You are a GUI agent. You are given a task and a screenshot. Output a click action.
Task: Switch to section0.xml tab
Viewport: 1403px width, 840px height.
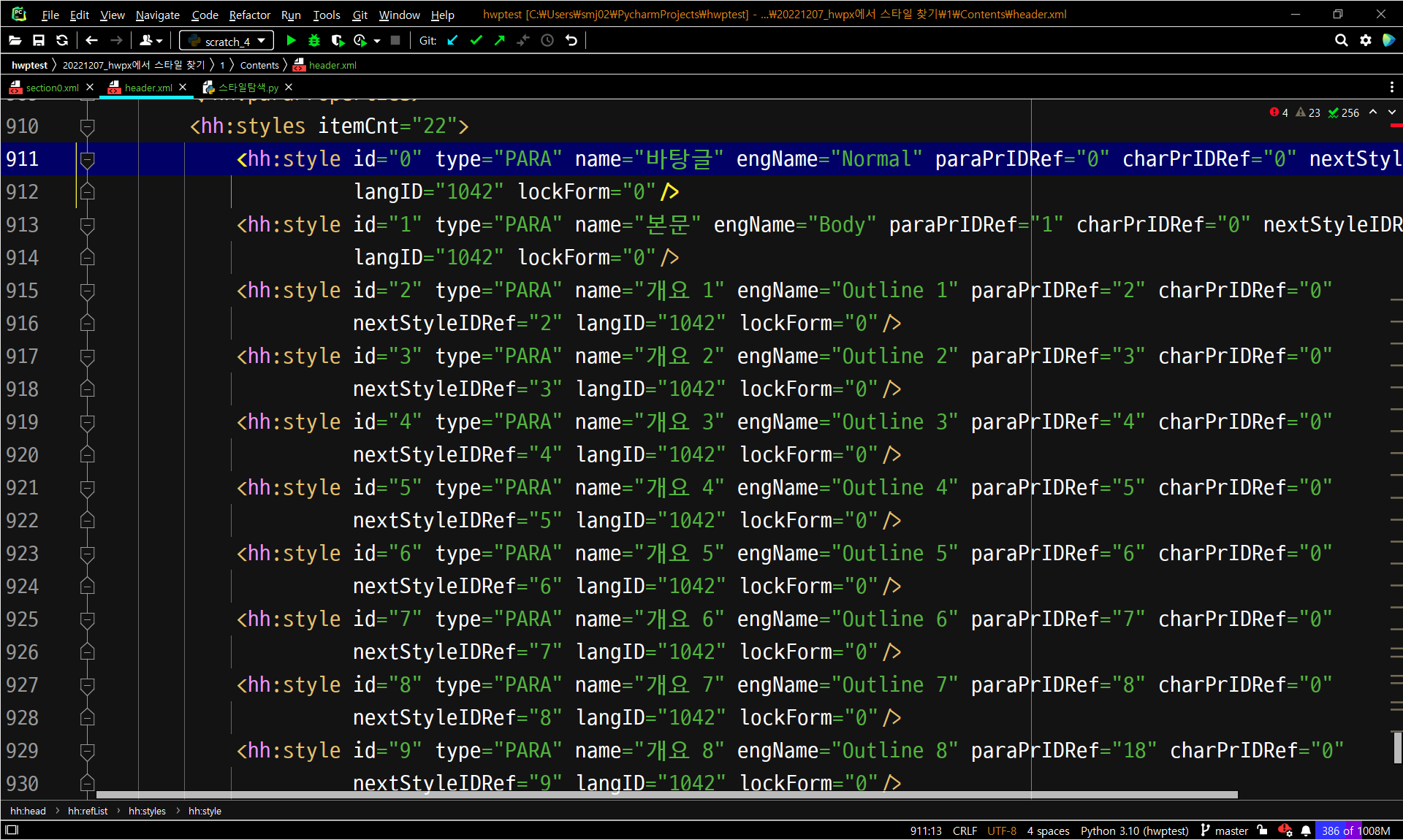pos(51,88)
